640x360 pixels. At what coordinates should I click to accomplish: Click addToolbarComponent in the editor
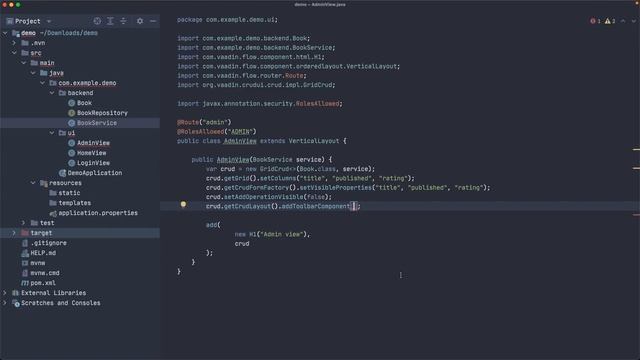pos(315,206)
